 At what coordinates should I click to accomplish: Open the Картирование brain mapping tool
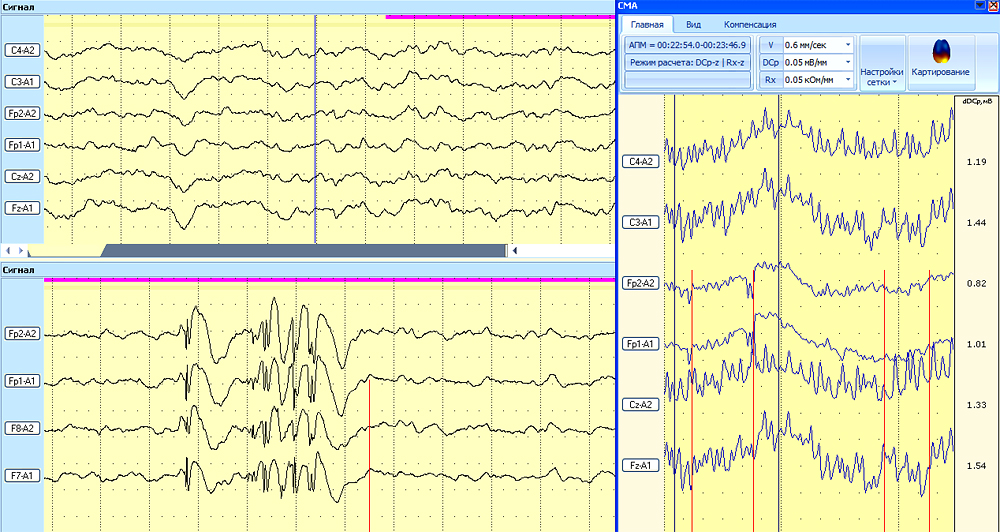point(941,63)
